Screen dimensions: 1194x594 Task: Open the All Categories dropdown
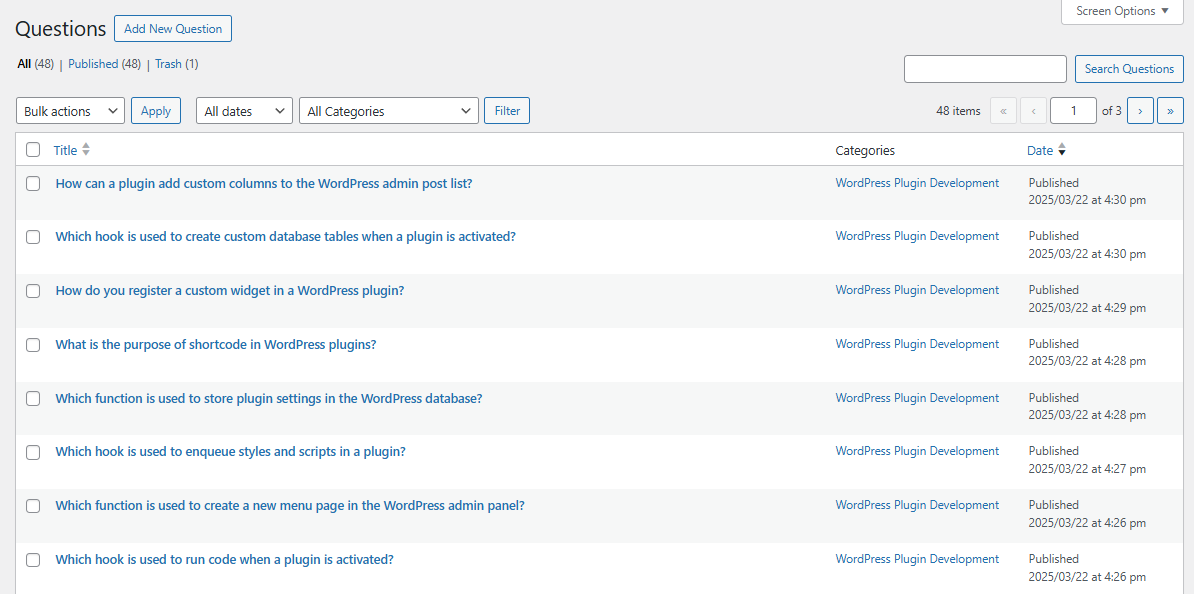pyautogui.click(x=389, y=111)
